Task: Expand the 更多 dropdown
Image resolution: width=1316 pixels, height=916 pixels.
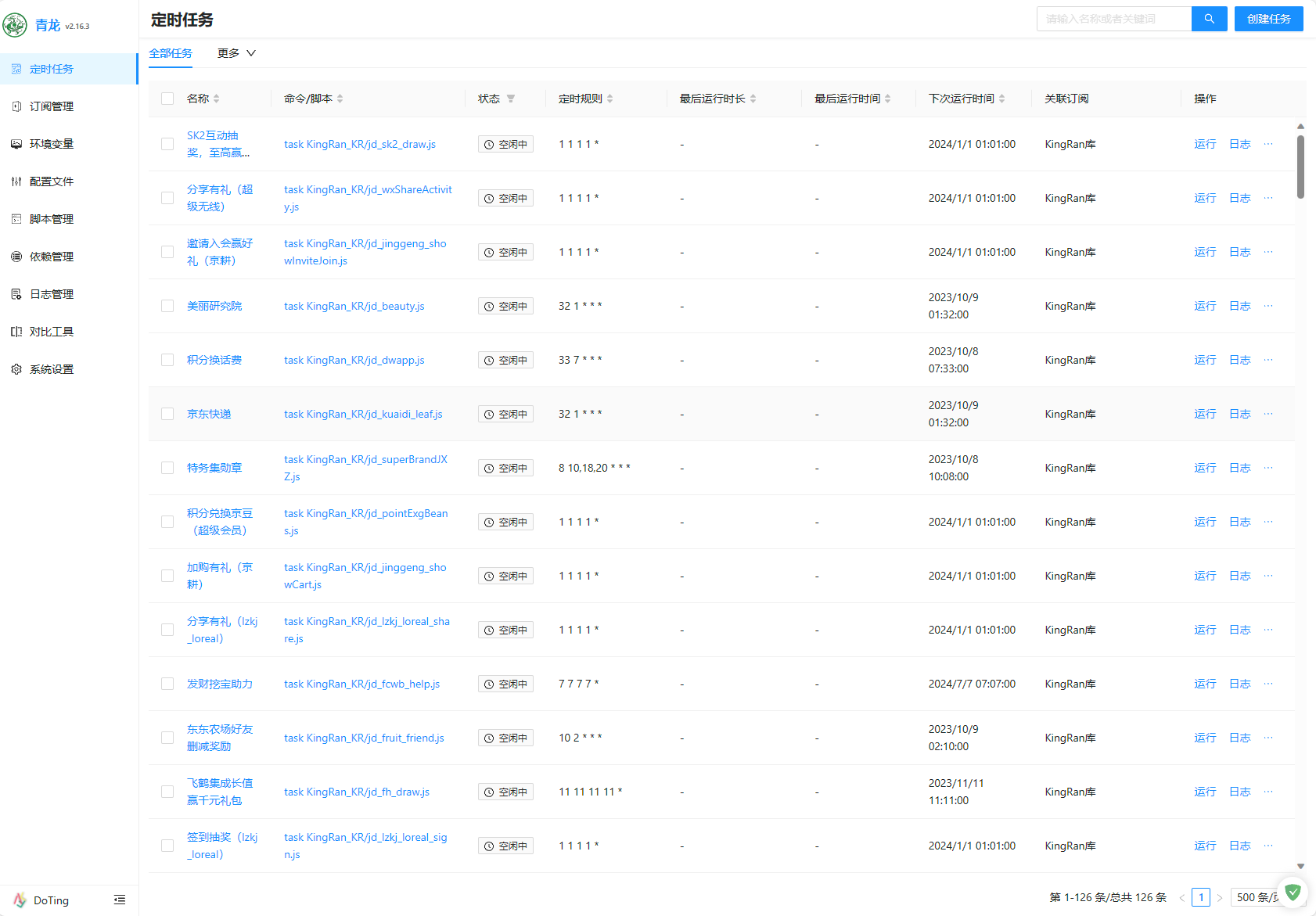Action: (x=236, y=53)
